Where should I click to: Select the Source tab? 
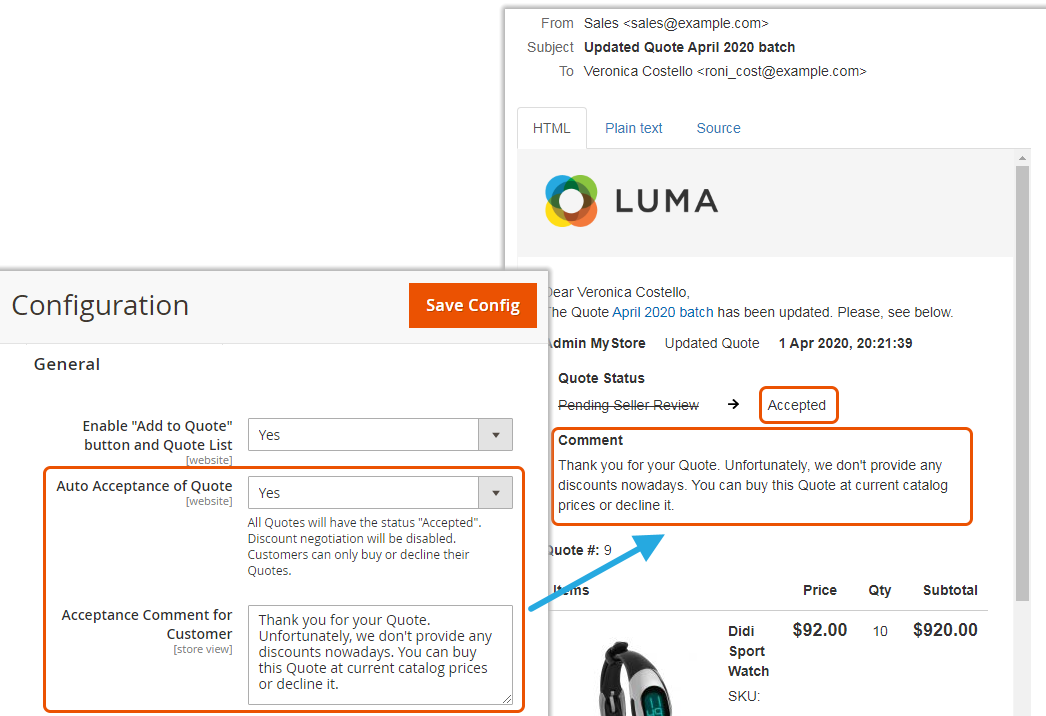tap(718, 128)
